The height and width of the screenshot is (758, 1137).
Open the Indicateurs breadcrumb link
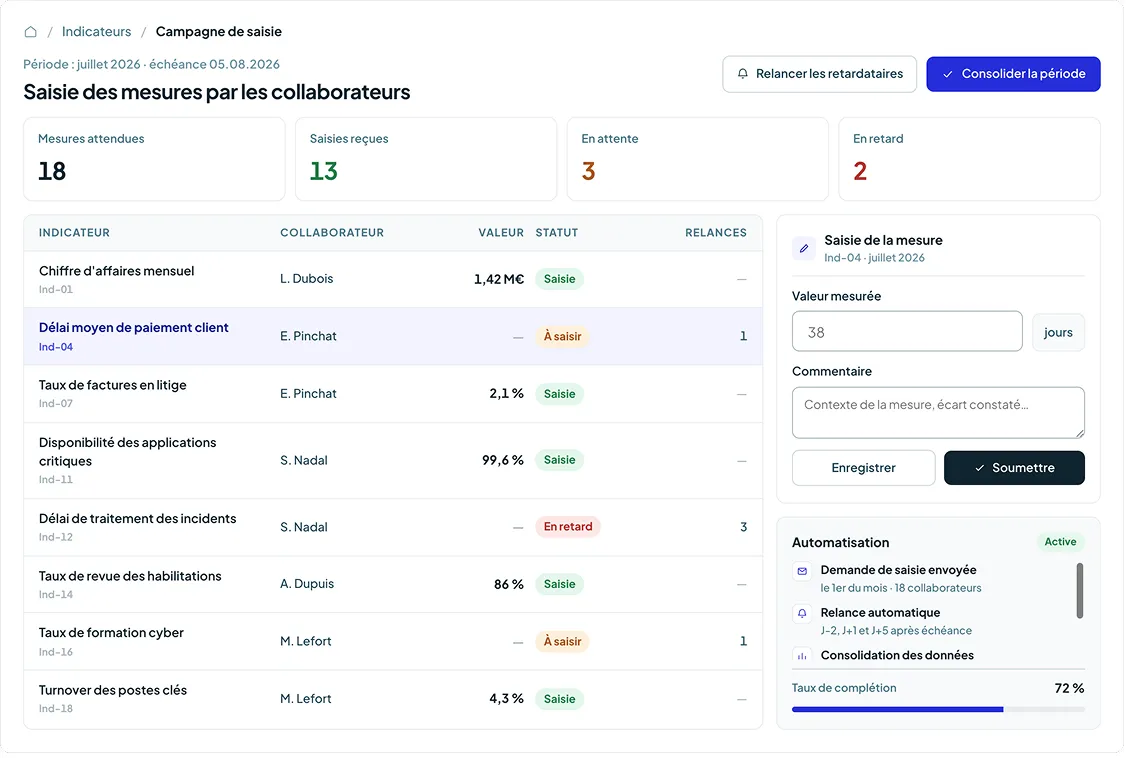(x=97, y=32)
